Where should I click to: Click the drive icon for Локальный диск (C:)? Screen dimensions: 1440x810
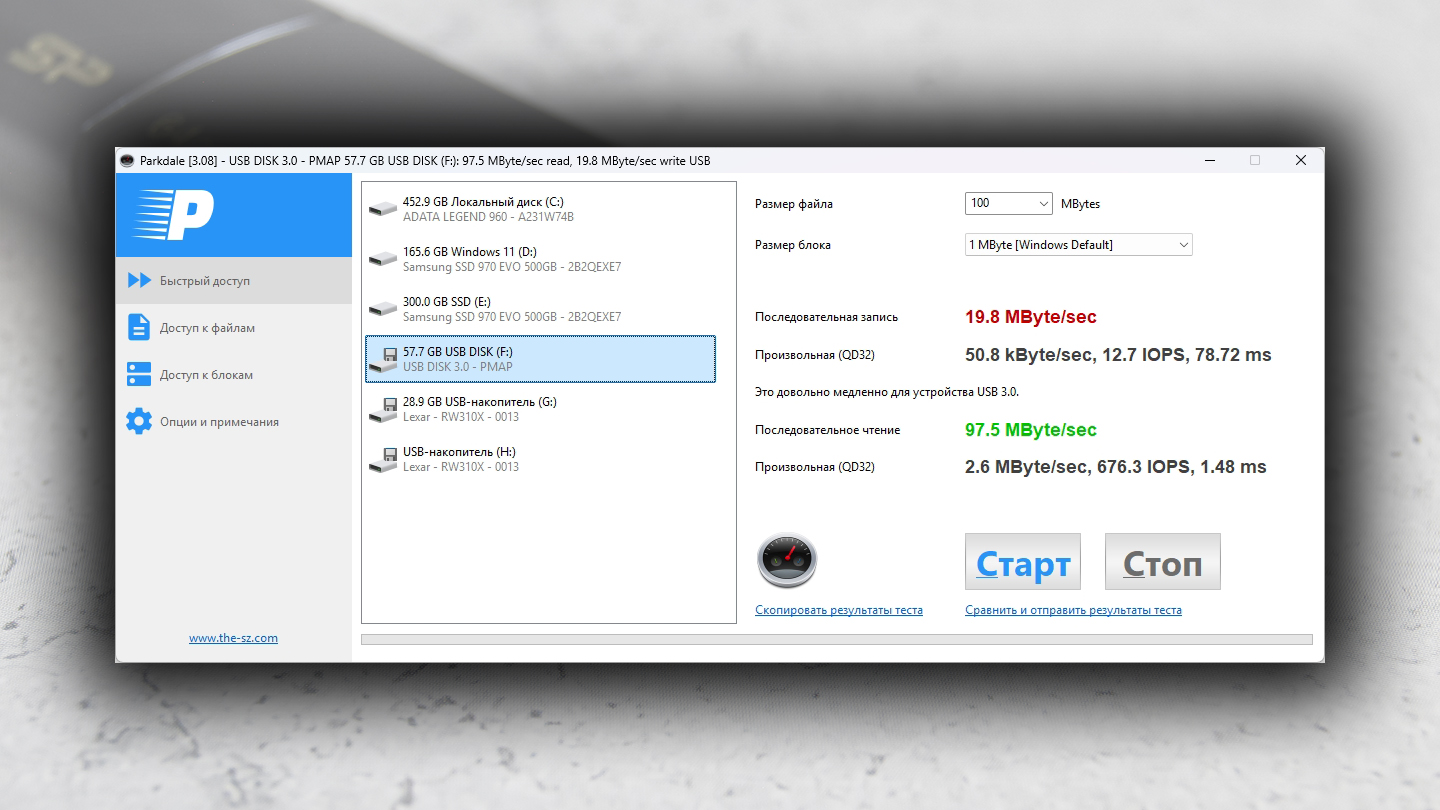(x=382, y=209)
